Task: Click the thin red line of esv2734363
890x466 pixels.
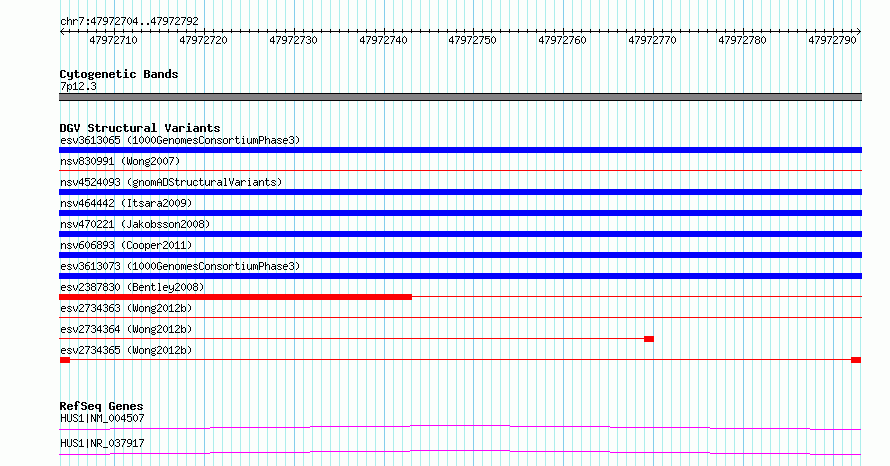Action: point(460,317)
